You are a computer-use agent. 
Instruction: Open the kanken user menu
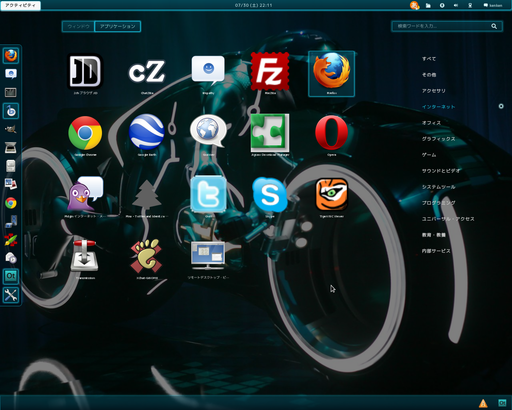(493, 5)
